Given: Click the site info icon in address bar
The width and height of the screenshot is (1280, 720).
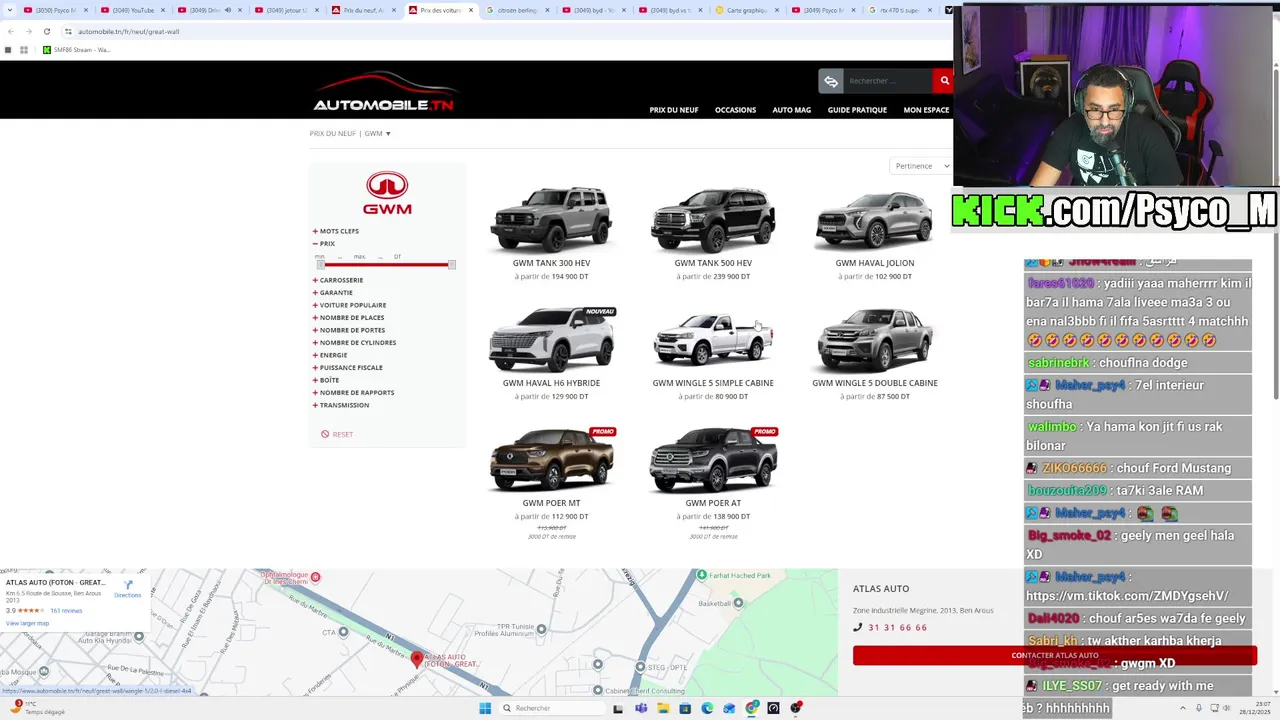Looking at the screenshot, I should [x=68, y=31].
